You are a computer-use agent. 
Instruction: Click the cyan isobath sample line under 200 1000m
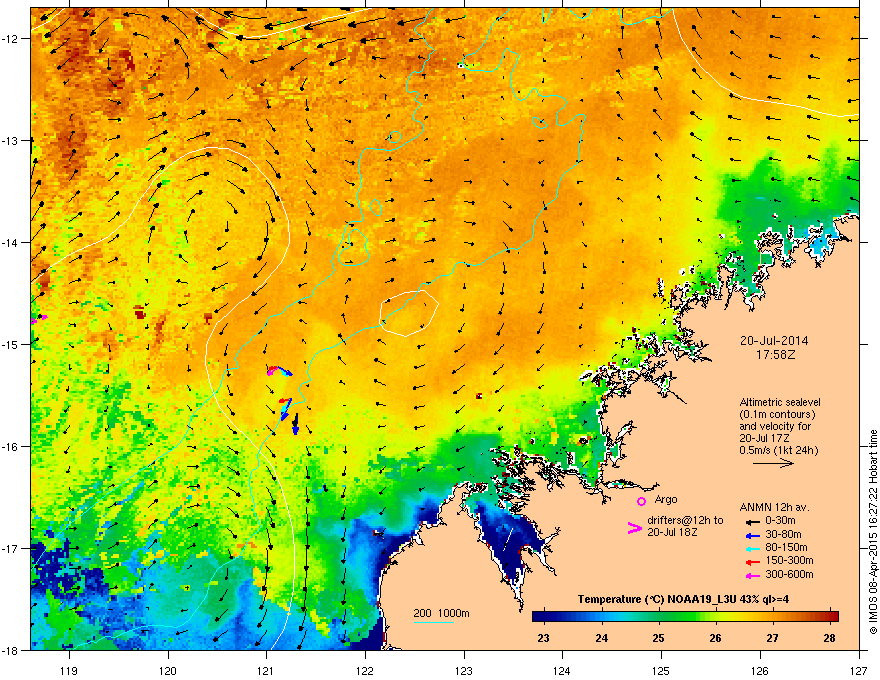point(434,622)
